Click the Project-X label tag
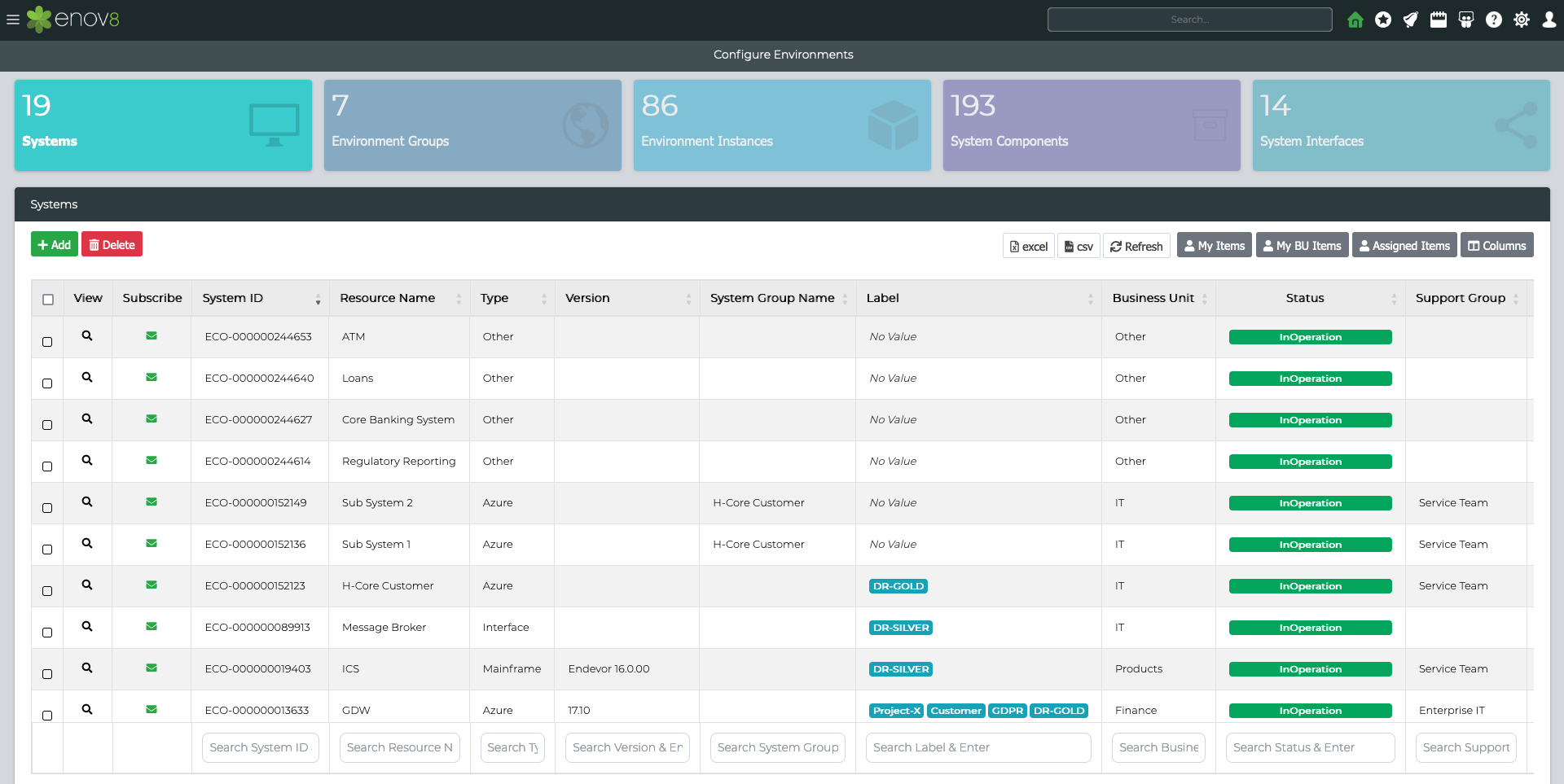1564x784 pixels. (897, 711)
